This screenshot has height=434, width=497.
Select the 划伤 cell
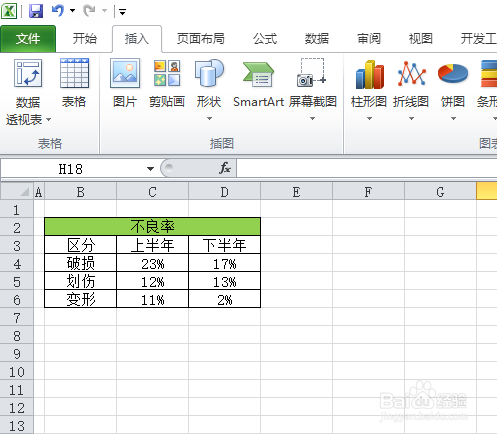click(x=80, y=281)
